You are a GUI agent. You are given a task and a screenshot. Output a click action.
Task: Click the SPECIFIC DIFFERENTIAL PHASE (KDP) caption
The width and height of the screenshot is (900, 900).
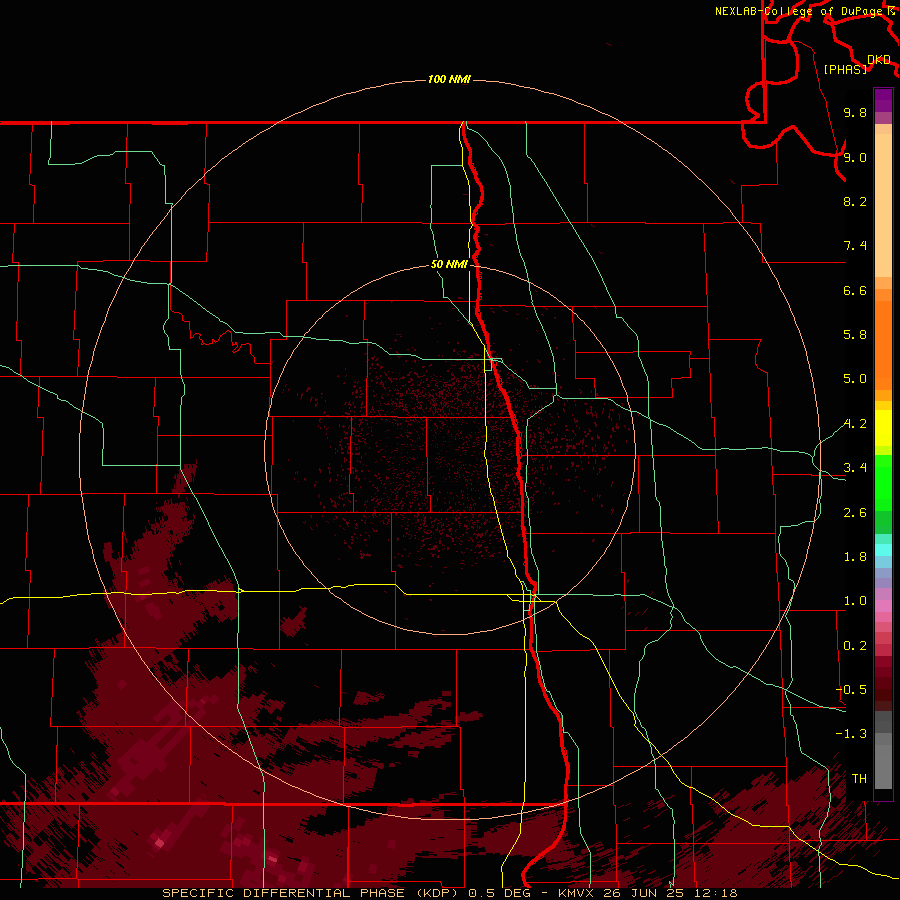point(313,893)
